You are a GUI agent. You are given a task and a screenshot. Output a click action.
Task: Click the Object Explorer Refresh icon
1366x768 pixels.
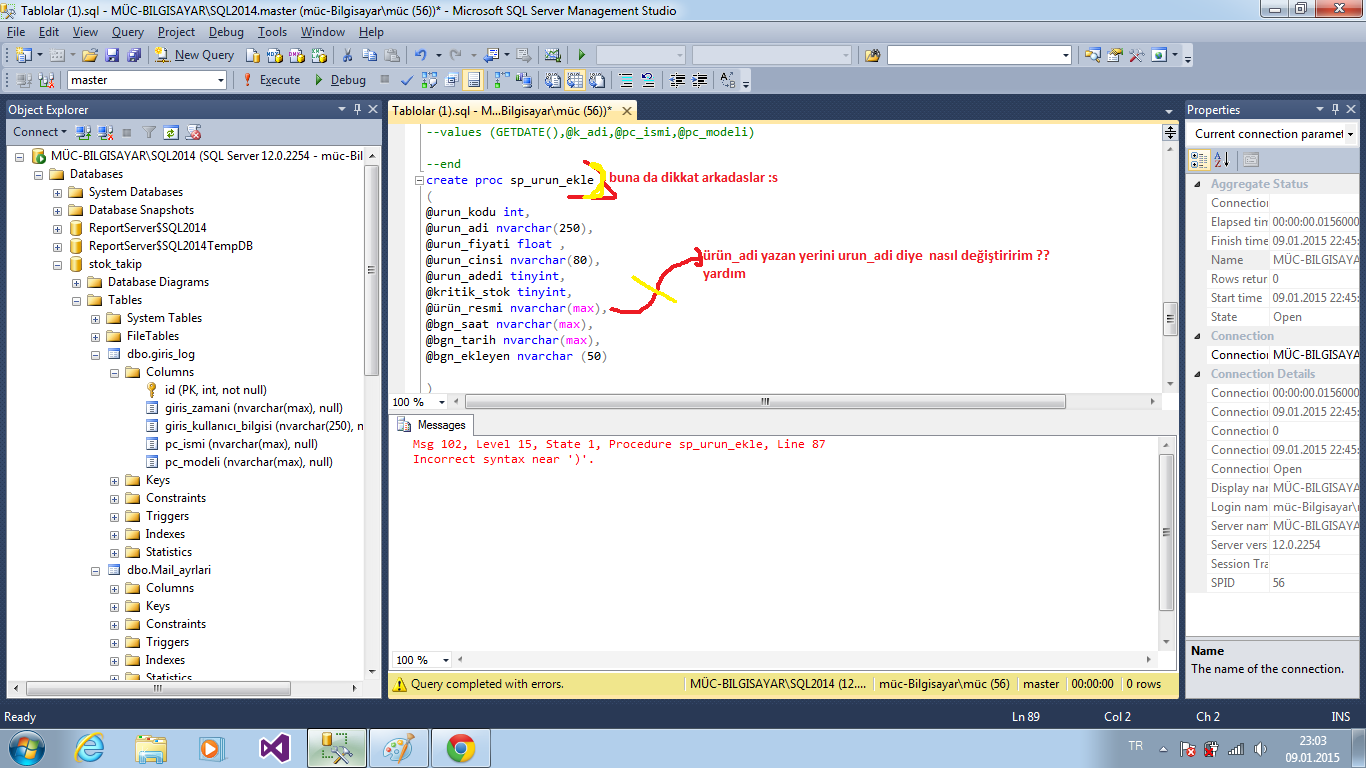click(171, 132)
